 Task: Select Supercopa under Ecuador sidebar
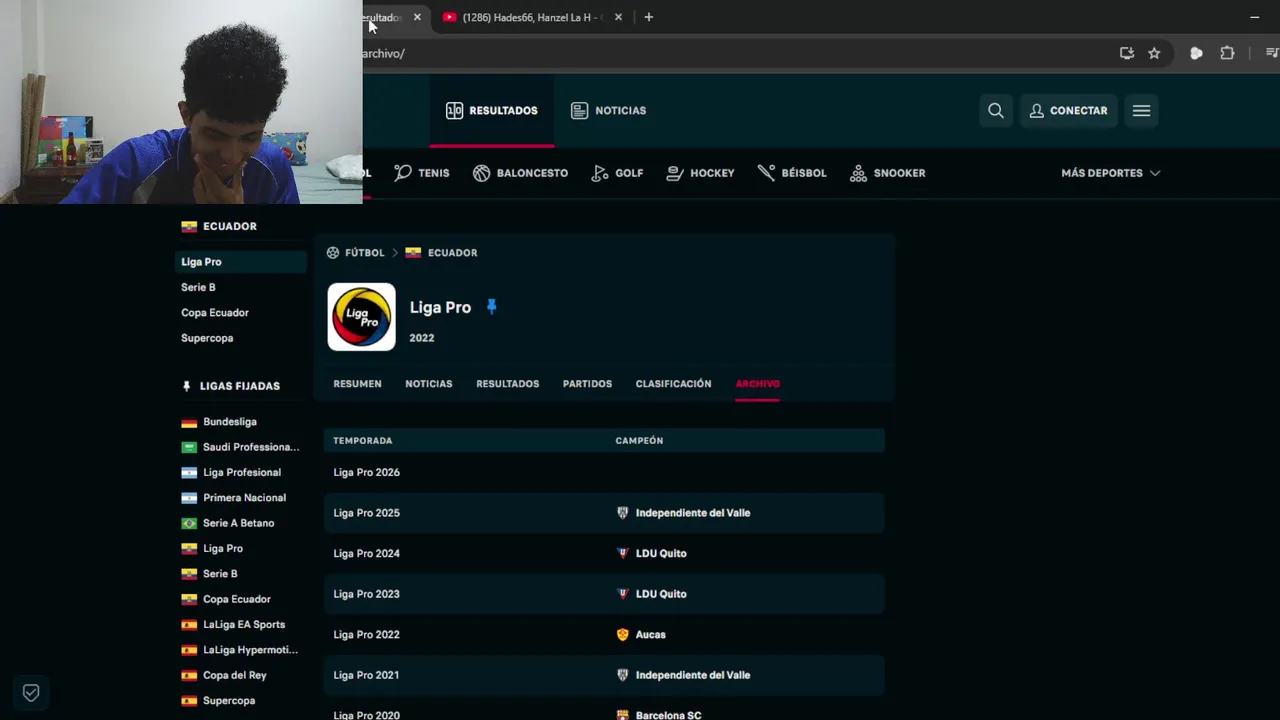tap(207, 338)
